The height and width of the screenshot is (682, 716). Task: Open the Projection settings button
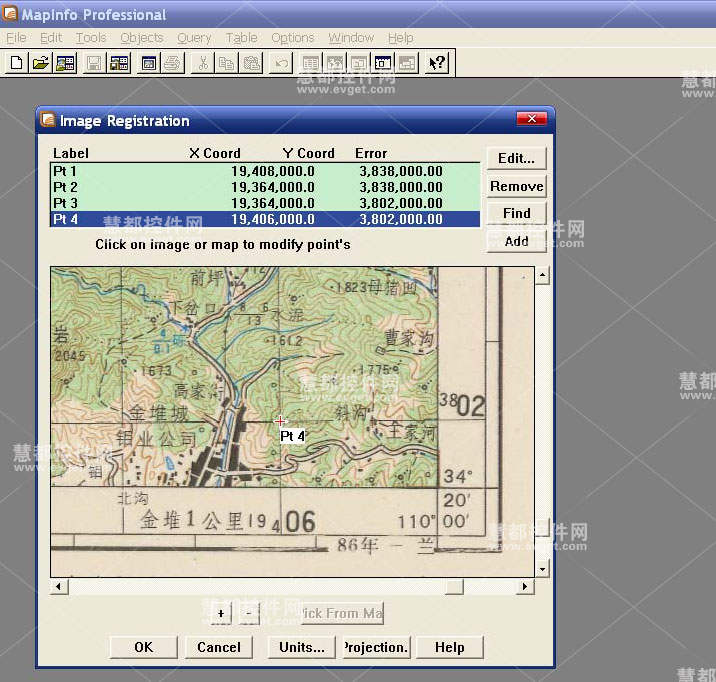coord(377,647)
